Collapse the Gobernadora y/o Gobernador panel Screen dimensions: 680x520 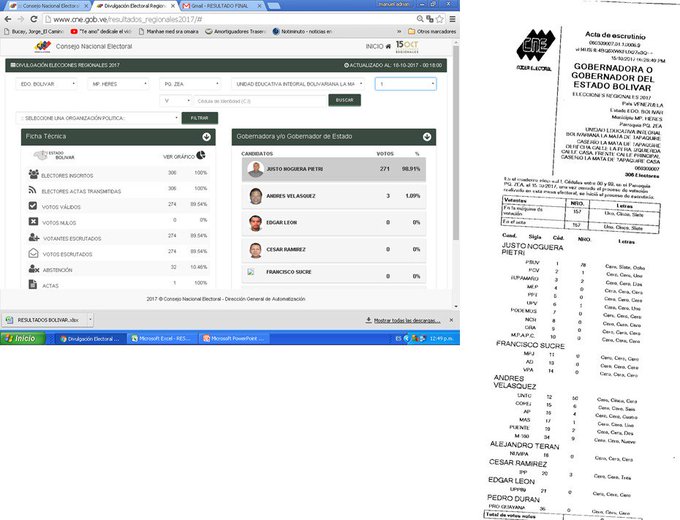click(427, 137)
